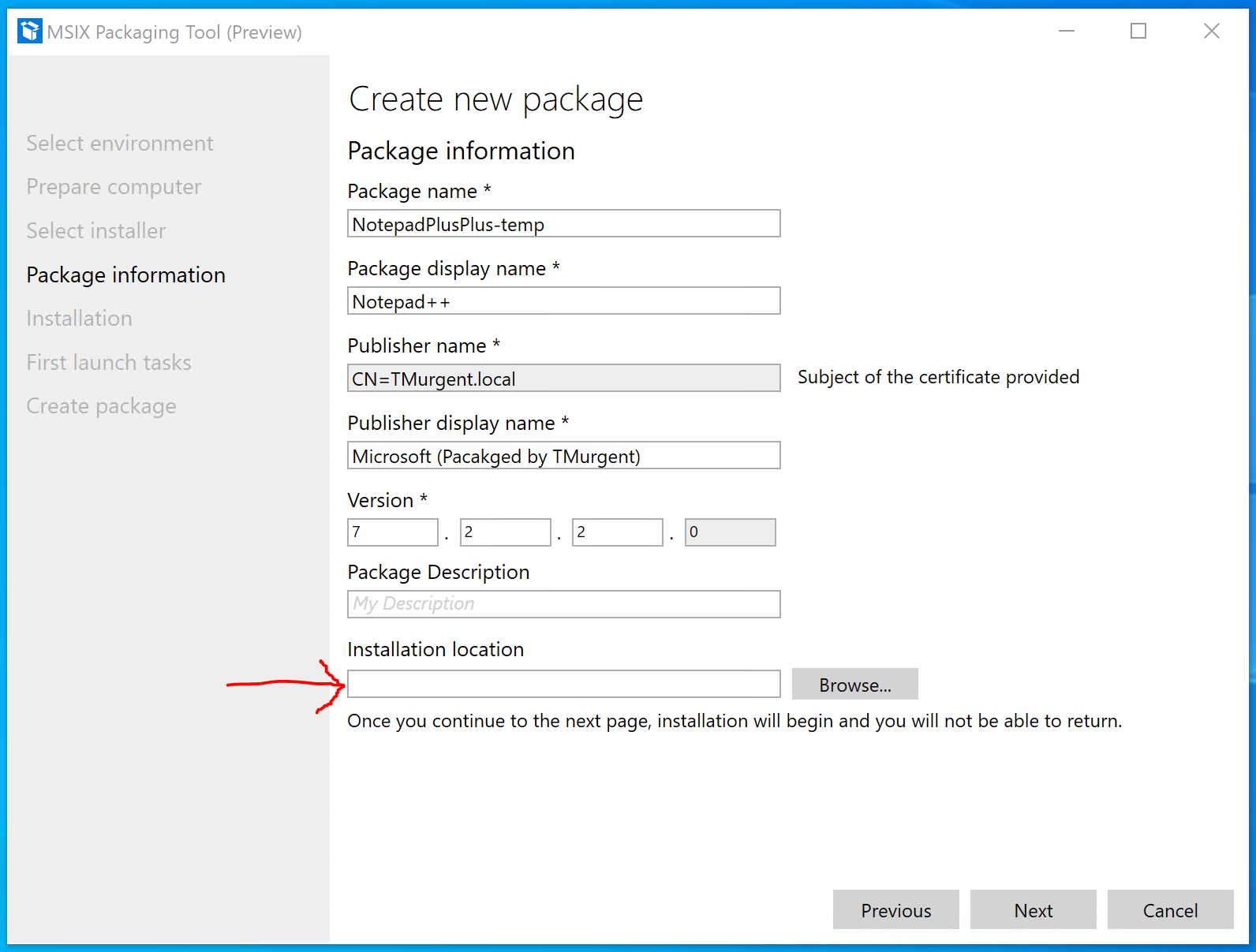The image size is (1256, 952).
Task: Select Package information sidebar step
Action: (126, 274)
